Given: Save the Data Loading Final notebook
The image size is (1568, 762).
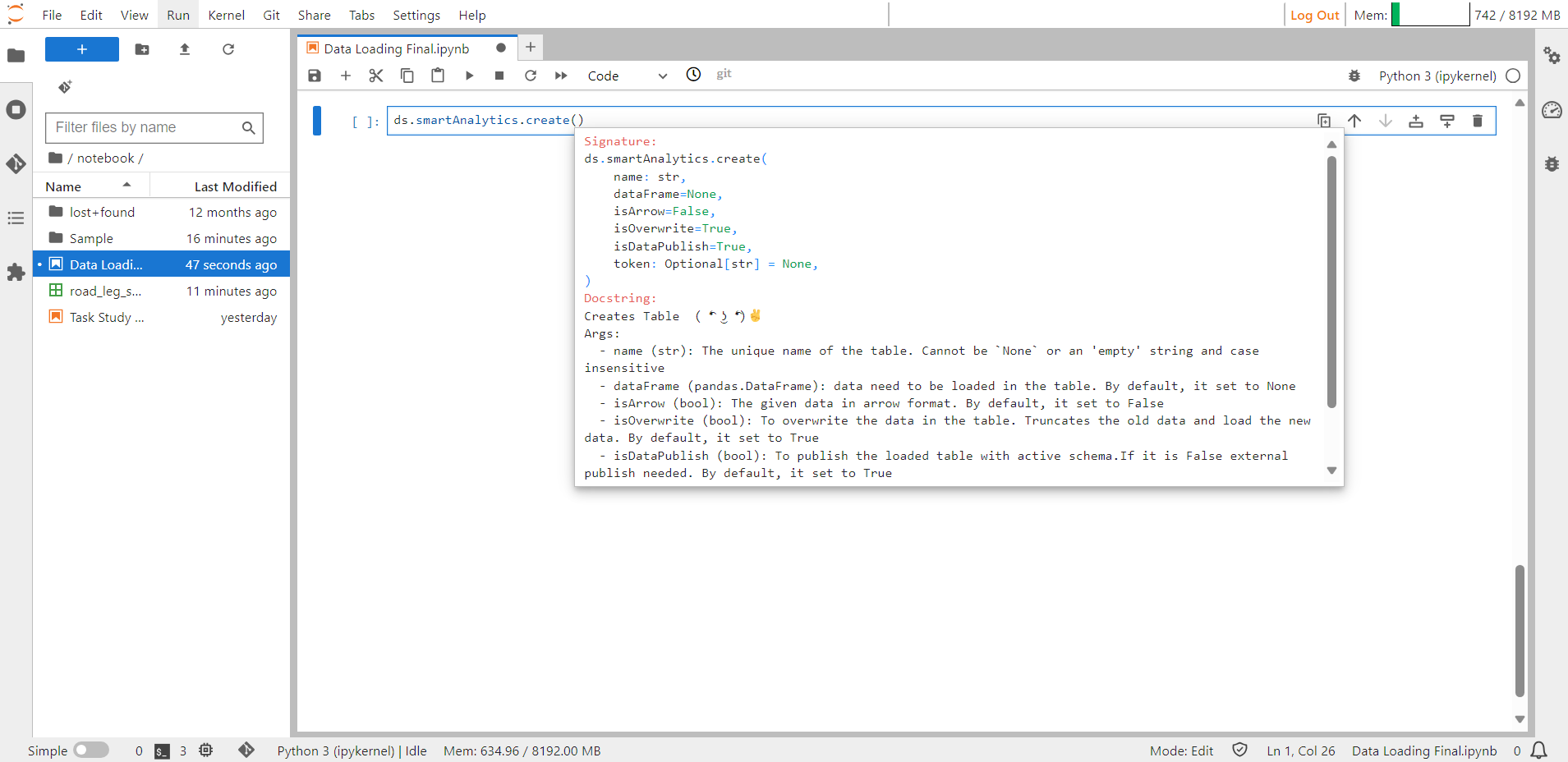Looking at the screenshot, I should pos(314,75).
